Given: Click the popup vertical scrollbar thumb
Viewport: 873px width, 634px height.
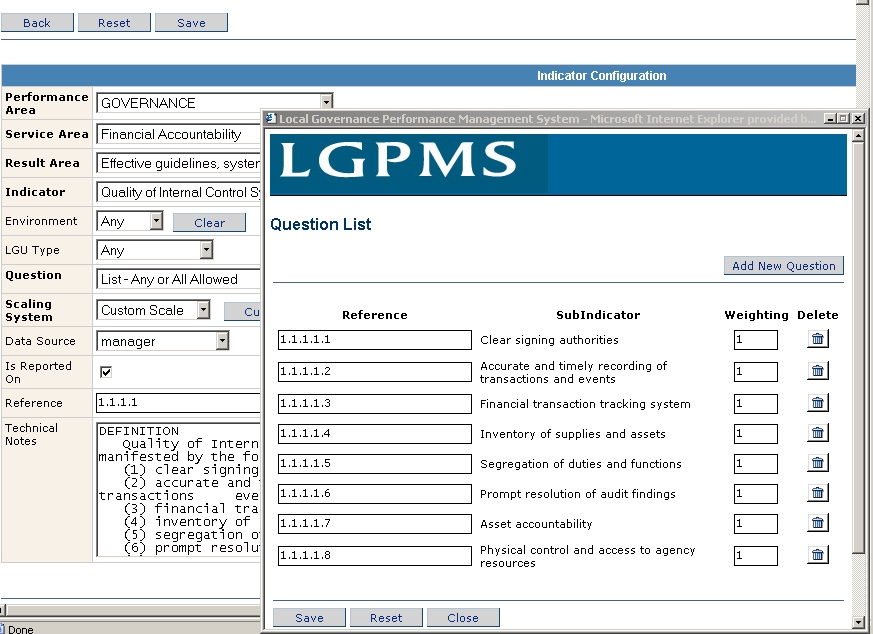Looking at the screenshot, I should pos(858,347).
